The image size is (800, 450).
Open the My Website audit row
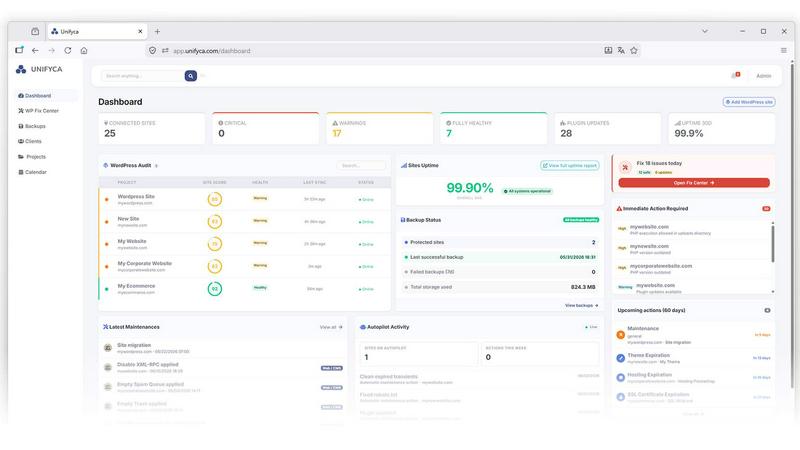[245, 244]
